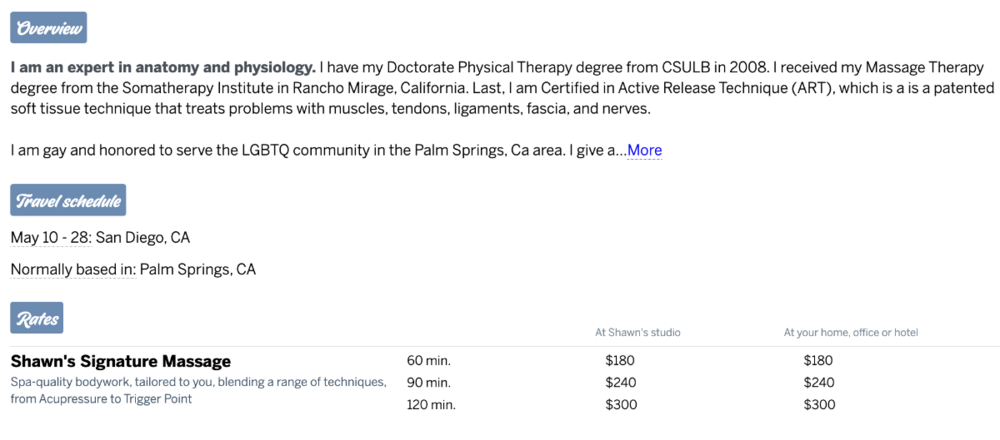Click the $240 studio price
This screenshot has width=1000, height=440.
tap(621, 383)
